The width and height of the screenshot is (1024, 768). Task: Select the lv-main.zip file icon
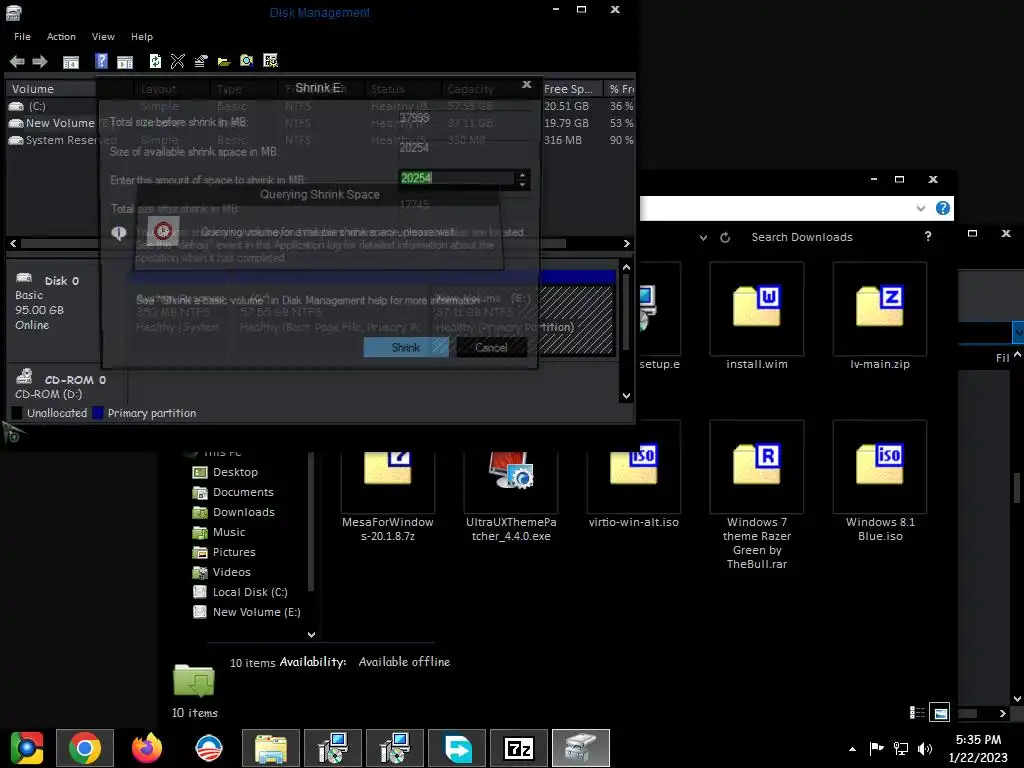[x=880, y=308]
